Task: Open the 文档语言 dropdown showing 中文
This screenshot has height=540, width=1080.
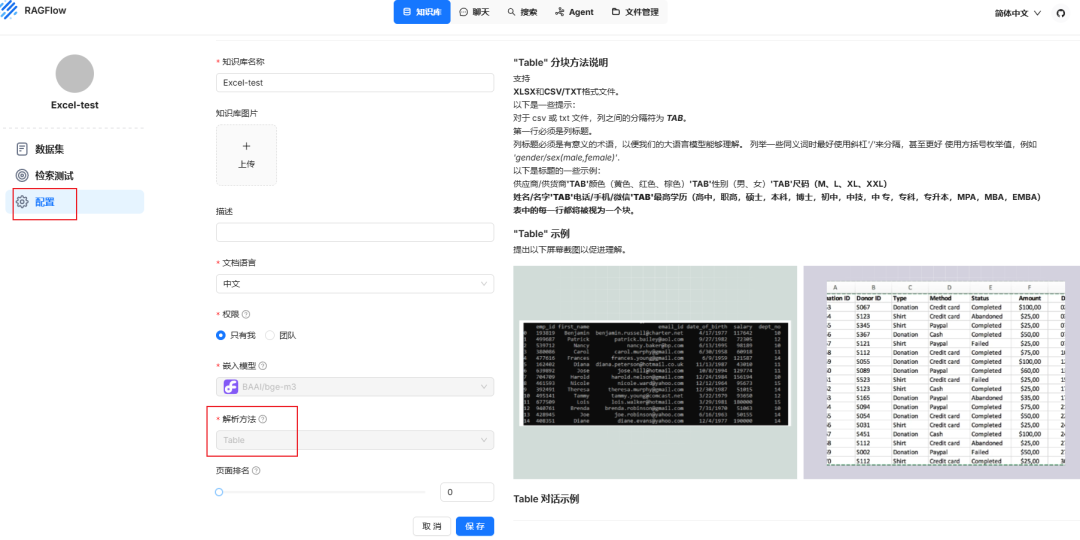Action: [x=355, y=284]
